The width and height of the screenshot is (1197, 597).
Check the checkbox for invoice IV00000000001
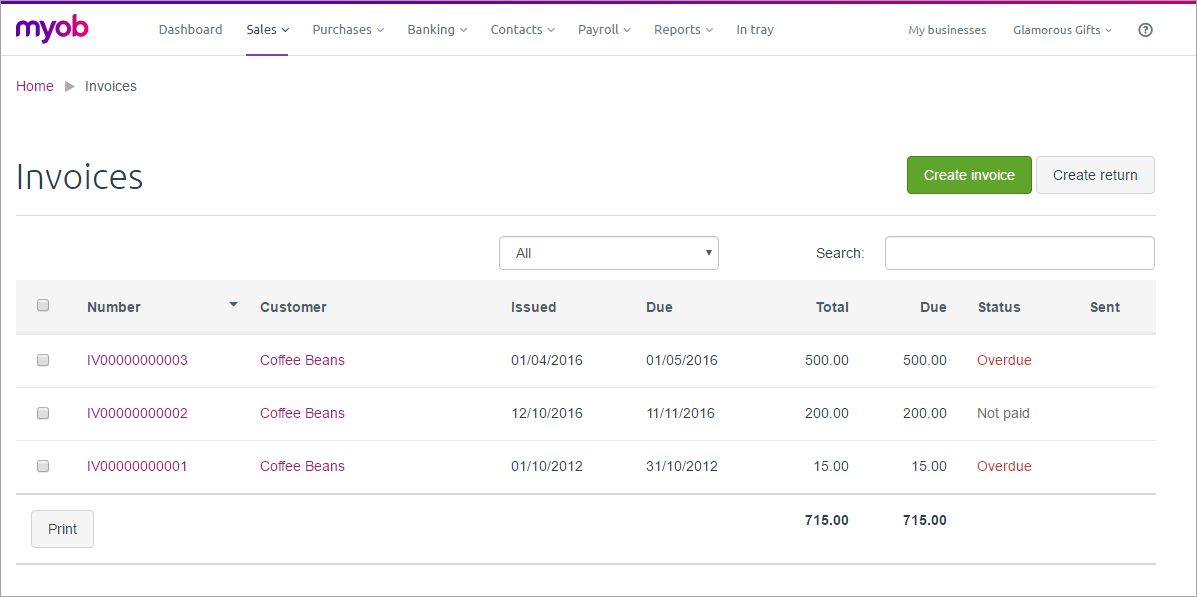42,466
